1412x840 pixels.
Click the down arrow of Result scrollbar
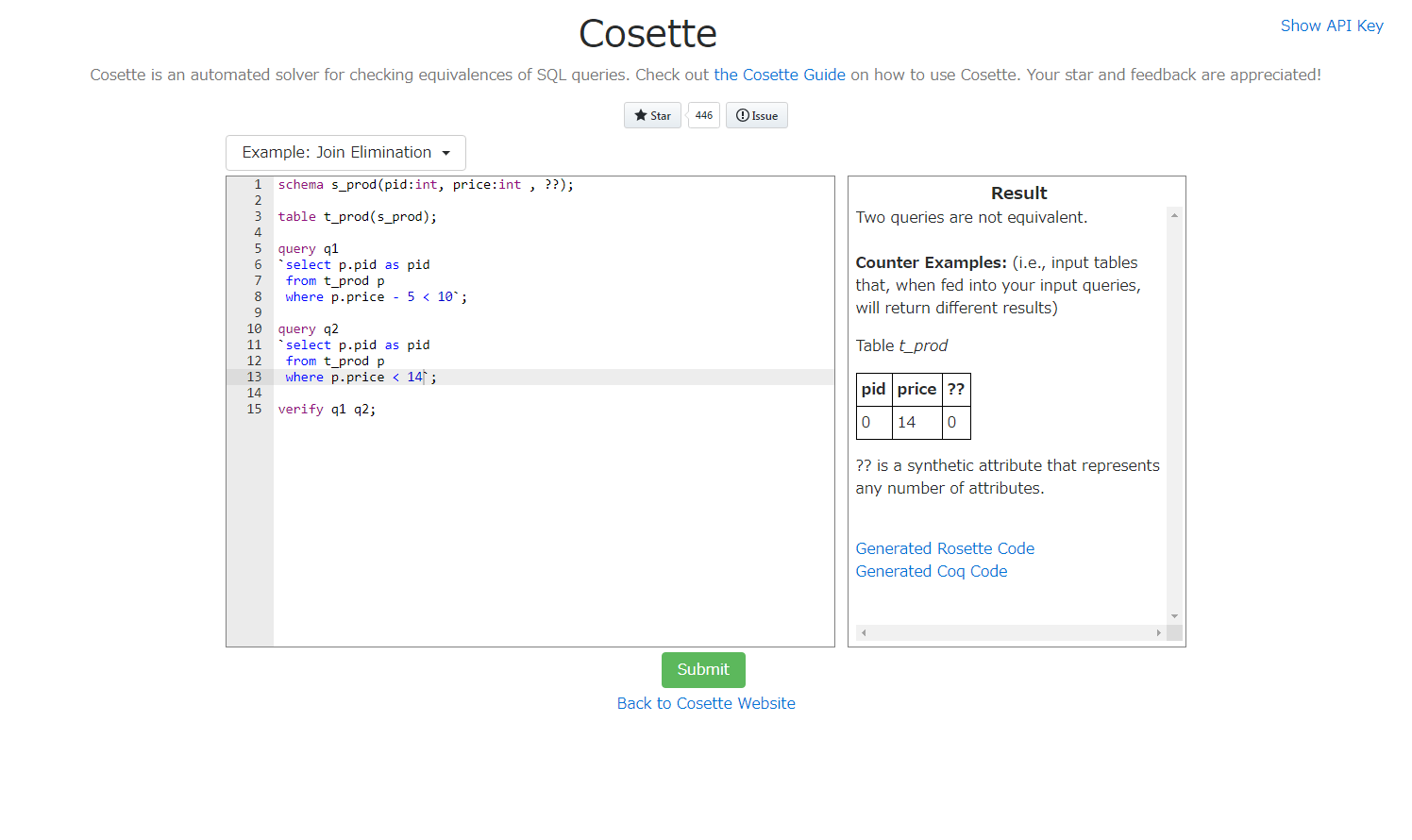1174,616
